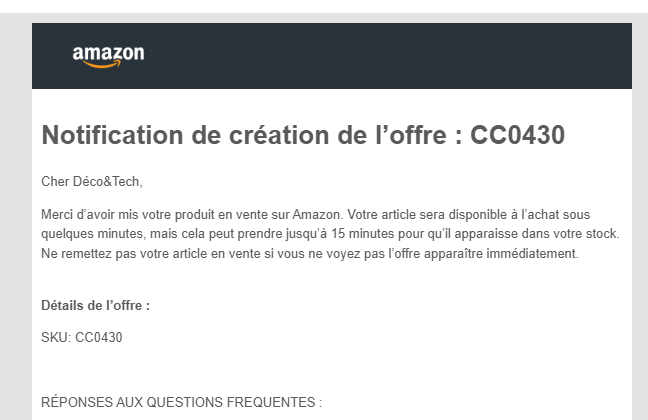Click the gray margin left of the email
The height and width of the screenshot is (420, 648).
click(x=16, y=215)
